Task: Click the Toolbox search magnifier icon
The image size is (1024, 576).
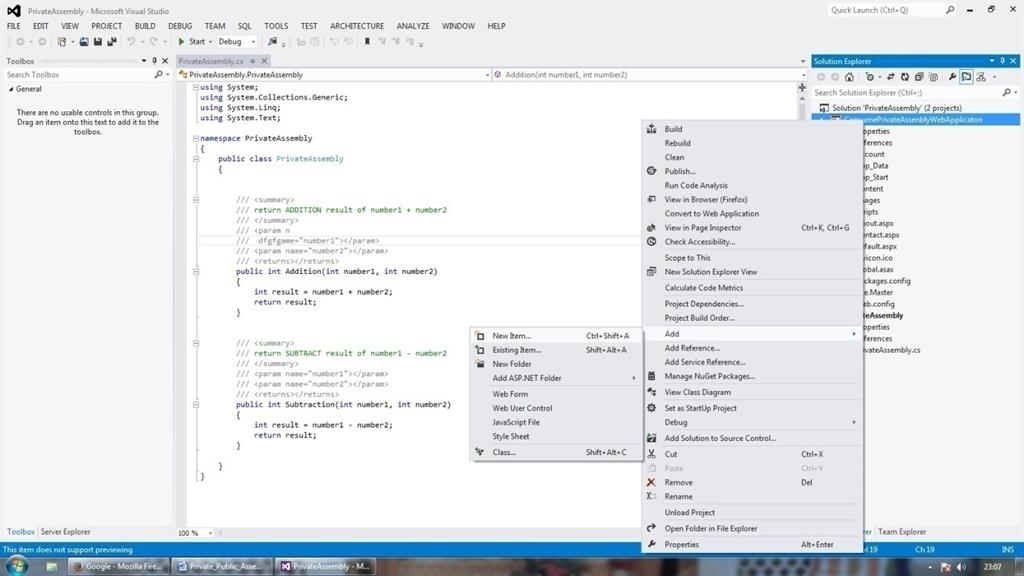Action: click(158, 75)
